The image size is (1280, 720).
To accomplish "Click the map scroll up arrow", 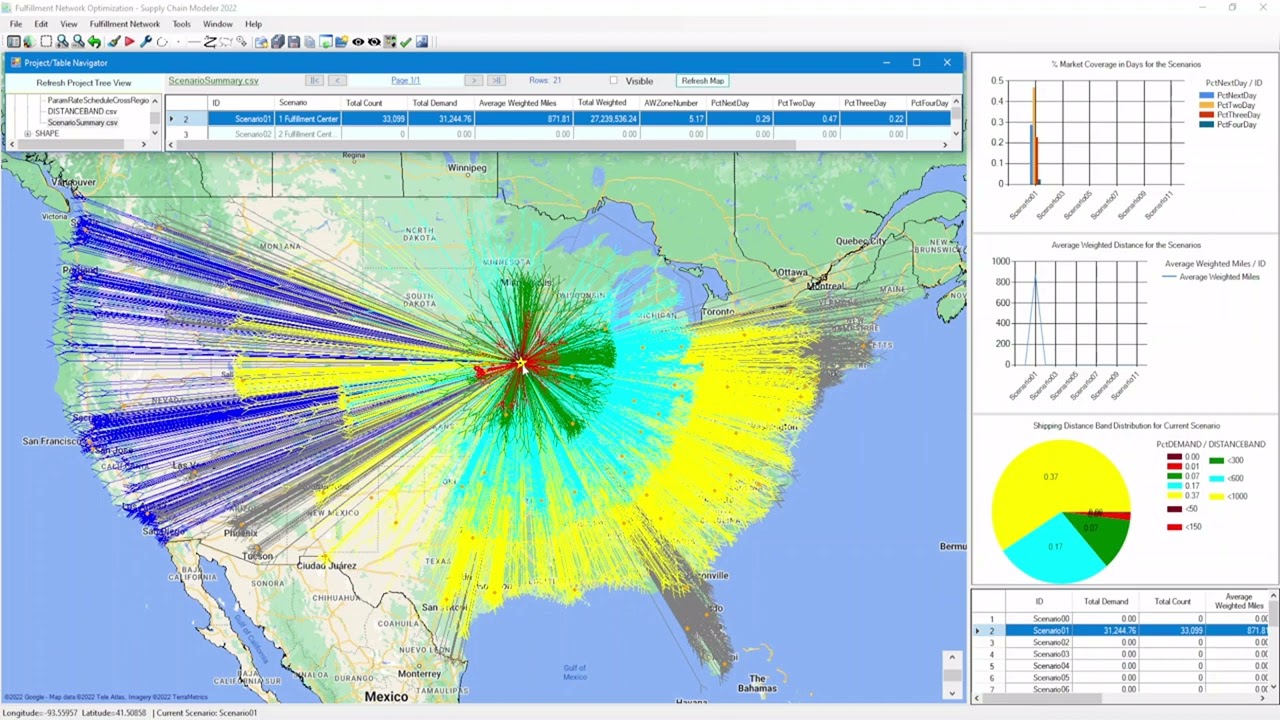I will pyautogui.click(x=951, y=658).
